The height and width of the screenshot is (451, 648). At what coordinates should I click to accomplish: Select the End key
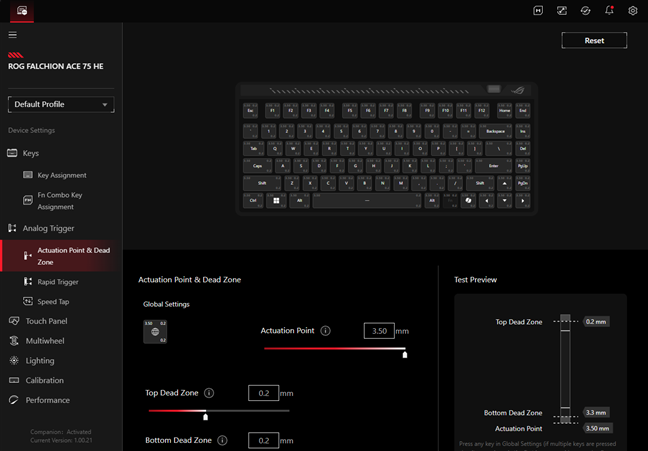[x=523, y=111]
